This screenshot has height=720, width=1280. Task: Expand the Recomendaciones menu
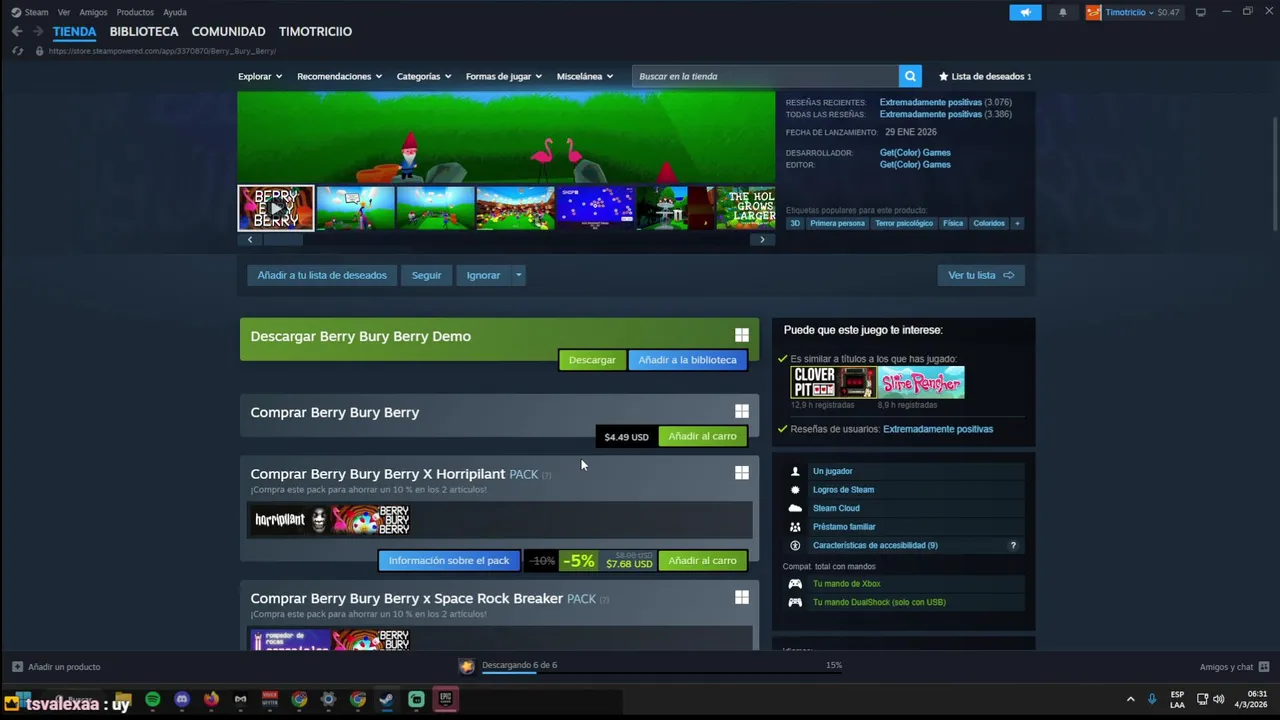[x=339, y=76]
